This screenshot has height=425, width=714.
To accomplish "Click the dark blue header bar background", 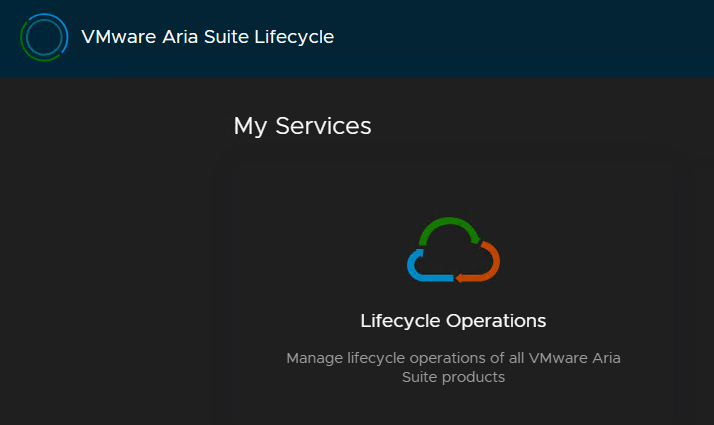I will [524, 39].
